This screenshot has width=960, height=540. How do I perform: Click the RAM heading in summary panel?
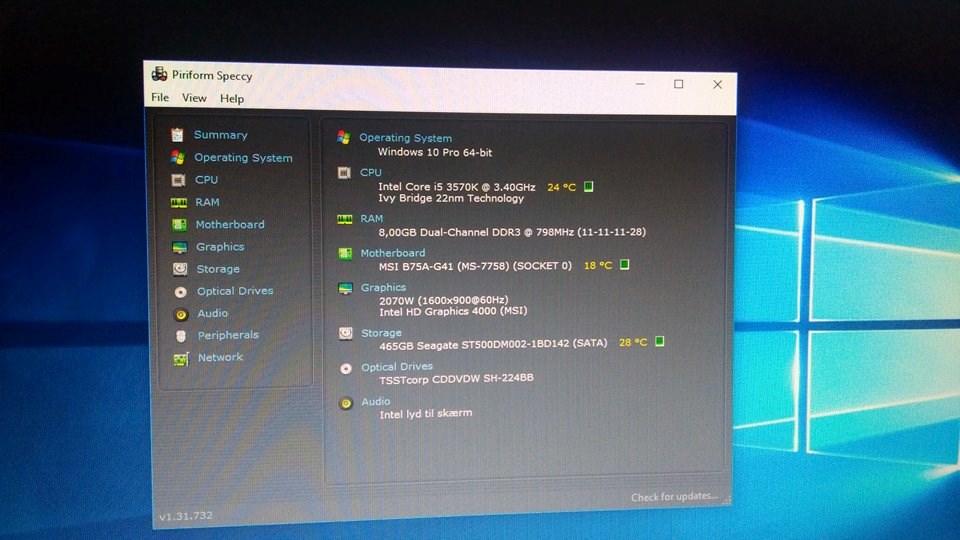[x=372, y=219]
